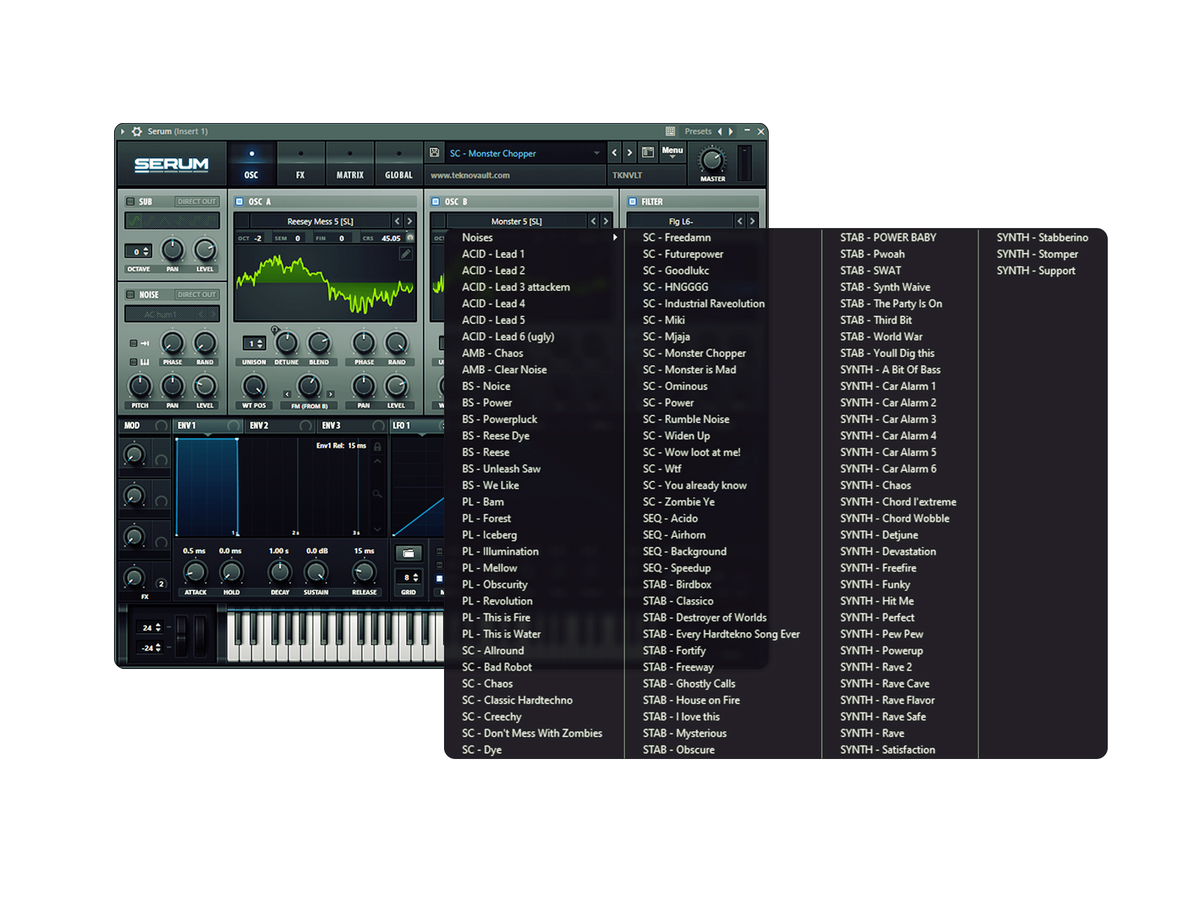1200x900 pixels.
Task: Click the pencil edit icon on OSC A waveform
Action: pos(405,252)
